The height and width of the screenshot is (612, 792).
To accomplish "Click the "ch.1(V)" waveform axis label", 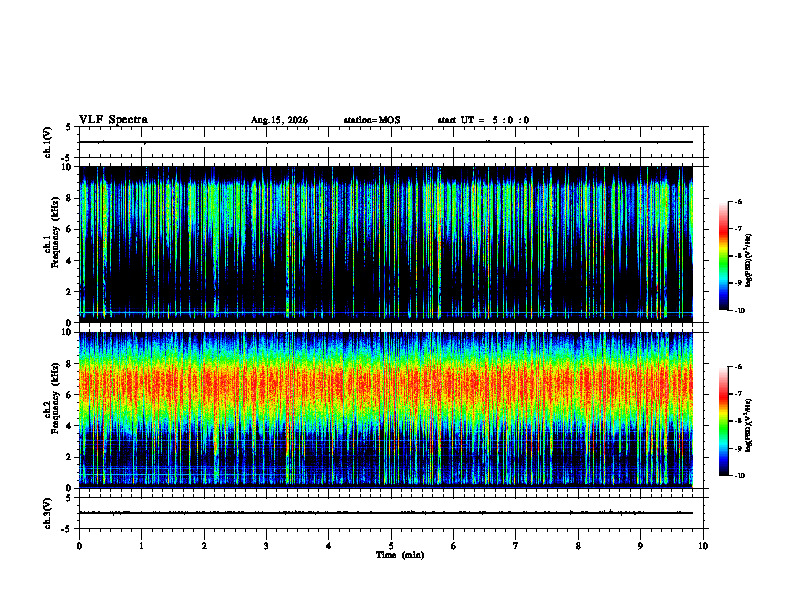I will tap(47, 142).
